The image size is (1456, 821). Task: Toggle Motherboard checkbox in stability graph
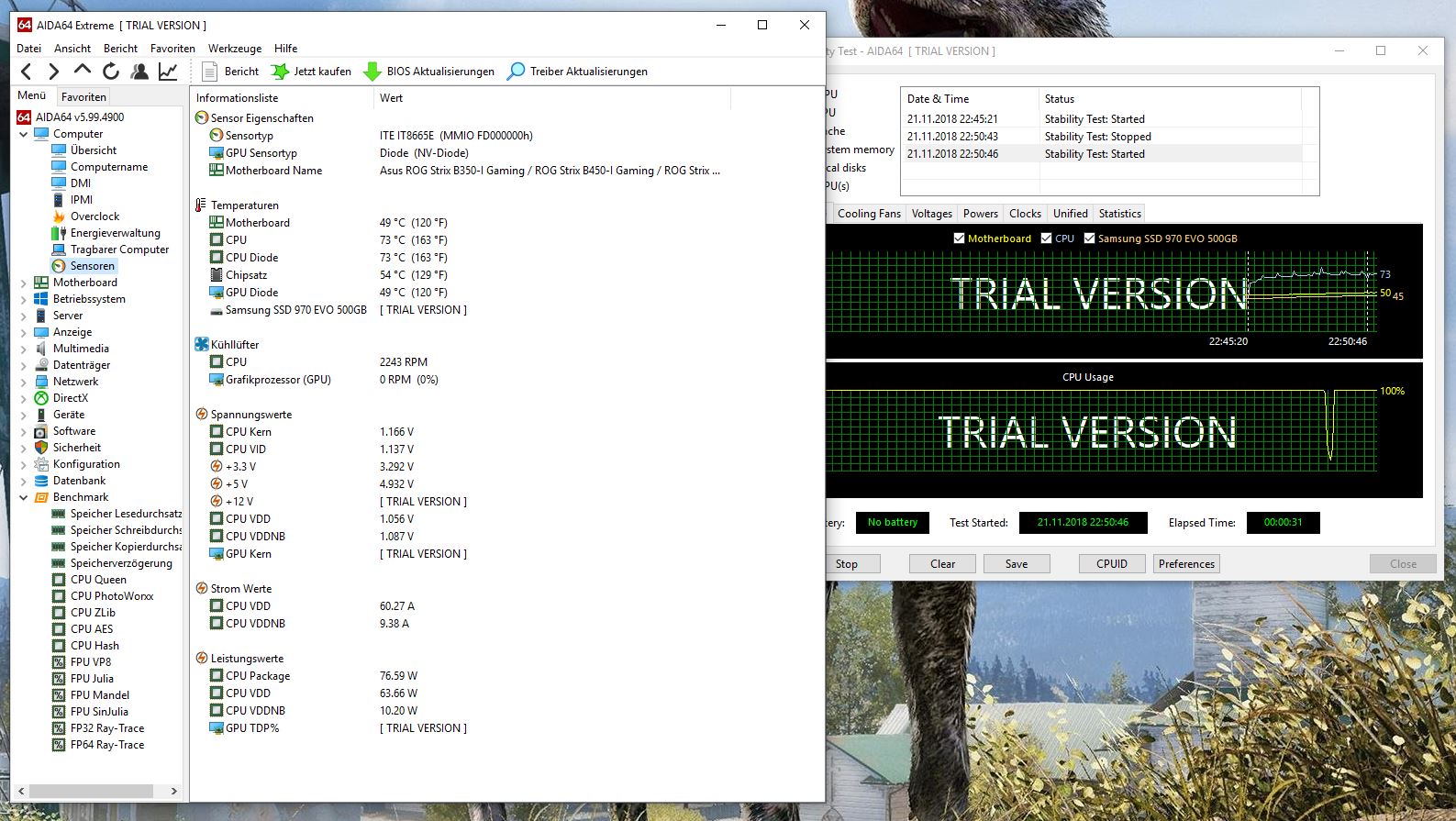pos(959,239)
